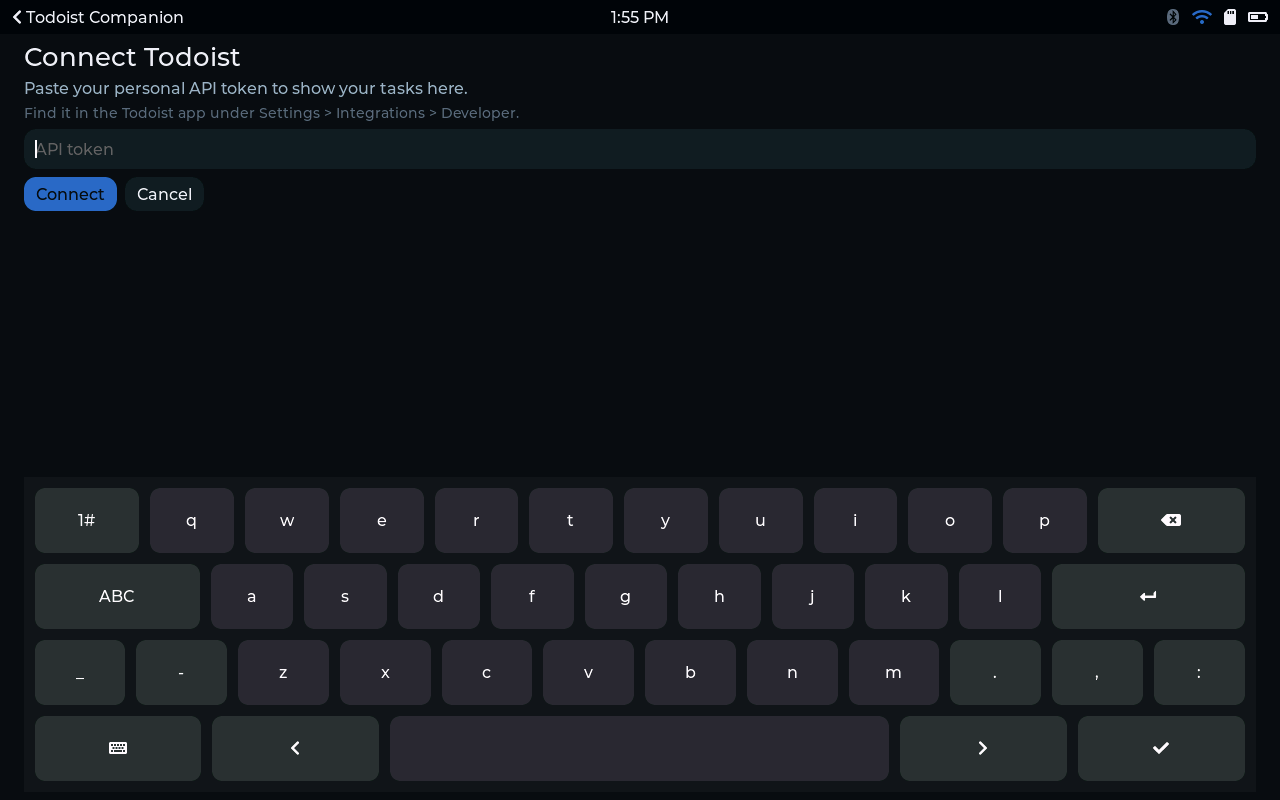The width and height of the screenshot is (1280, 800).
Task: Tap the hyphen key
Action: pyautogui.click(x=181, y=672)
